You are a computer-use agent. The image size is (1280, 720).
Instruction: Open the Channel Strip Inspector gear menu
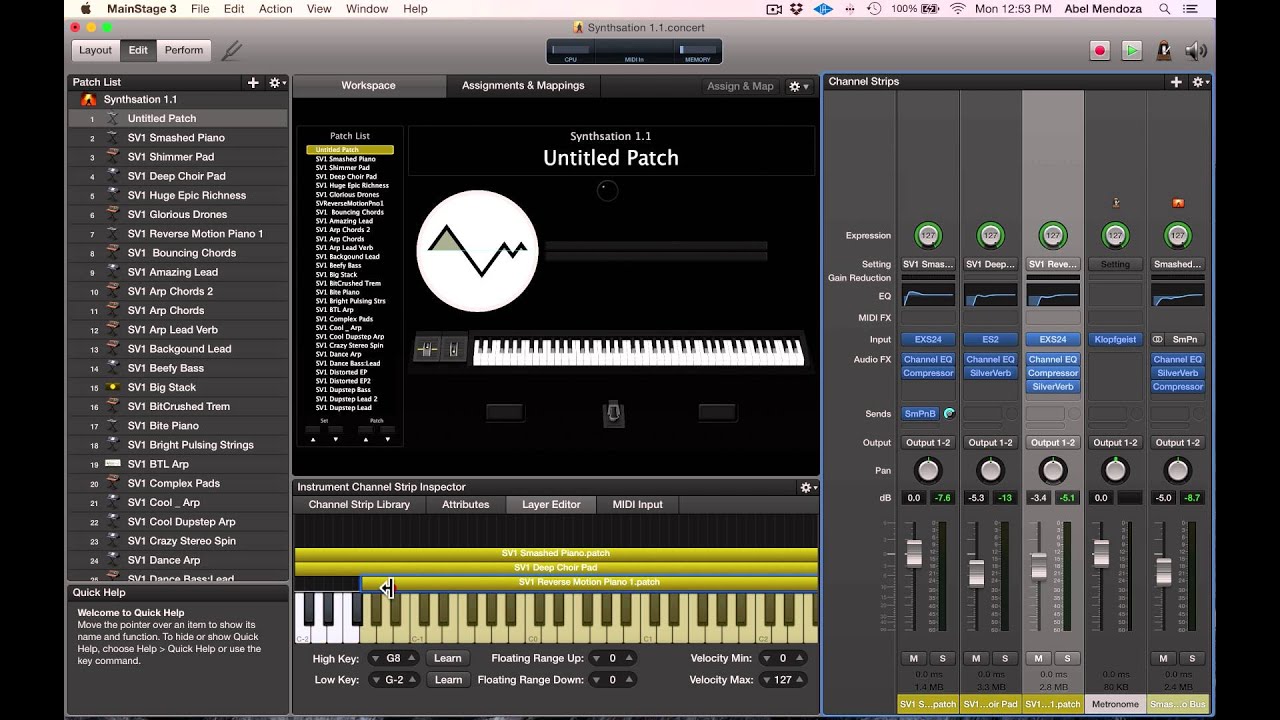point(807,487)
